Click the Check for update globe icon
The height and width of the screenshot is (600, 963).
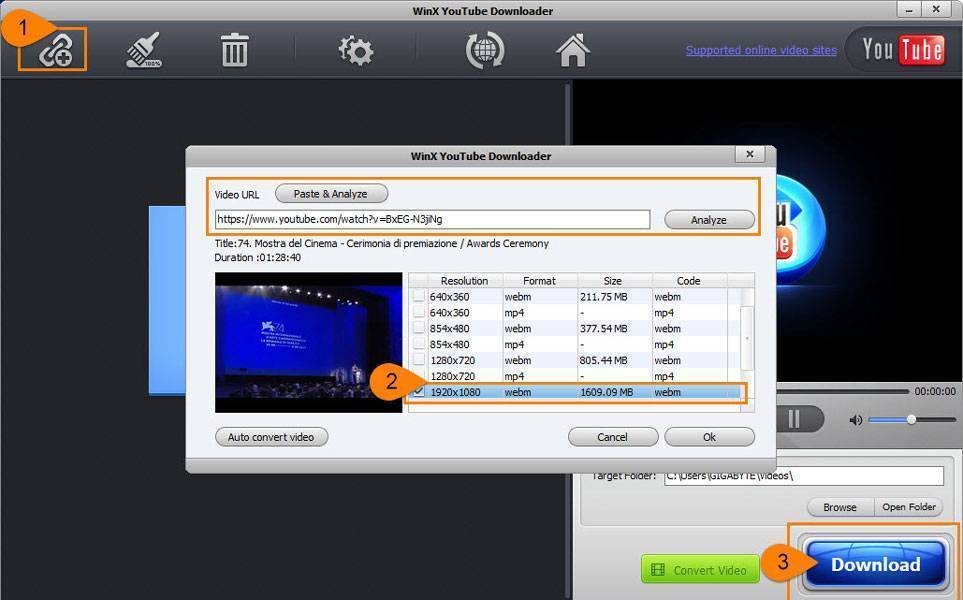click(x=485, y=50)
